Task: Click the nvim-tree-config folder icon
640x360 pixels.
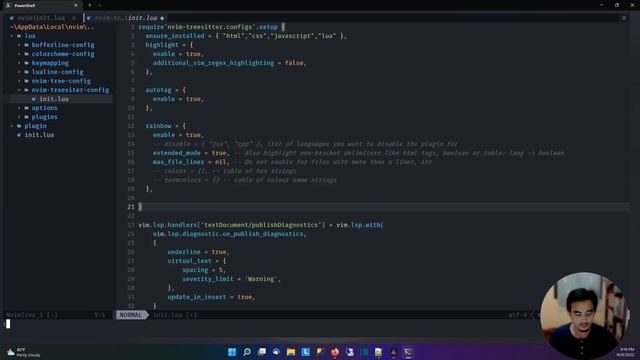Action: pos(27,81)
